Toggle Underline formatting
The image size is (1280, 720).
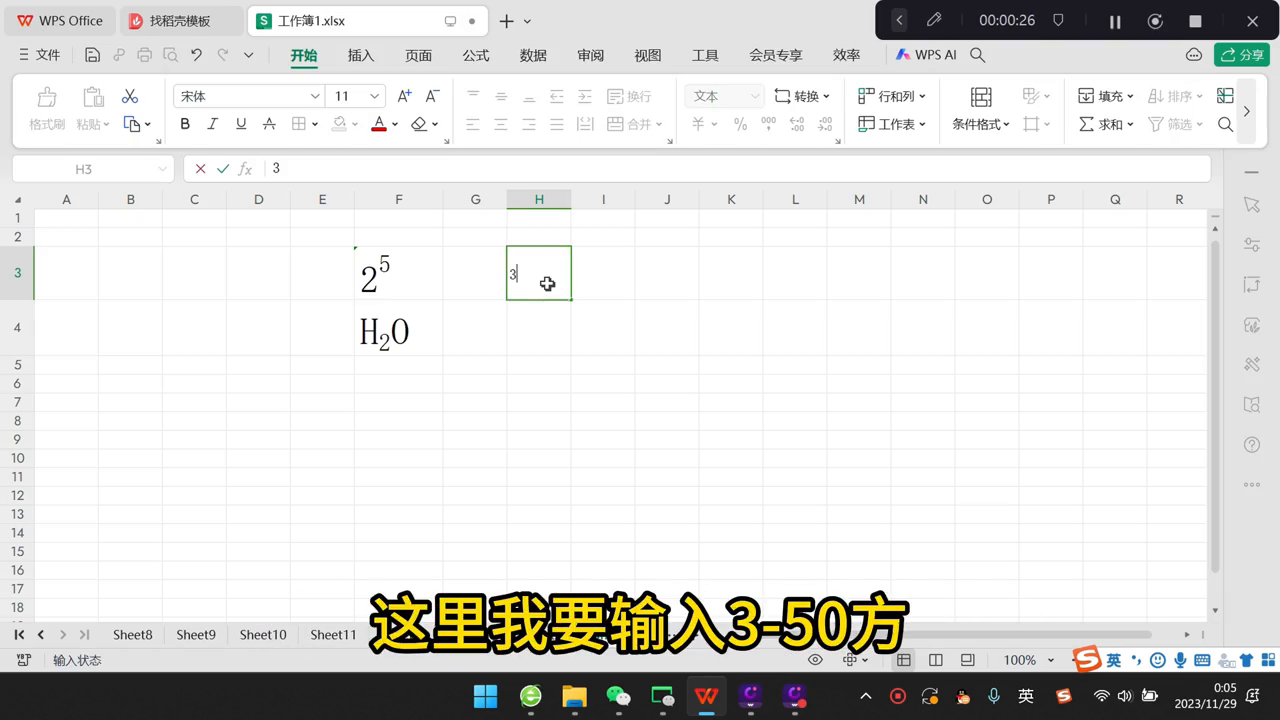click(241, 124)
